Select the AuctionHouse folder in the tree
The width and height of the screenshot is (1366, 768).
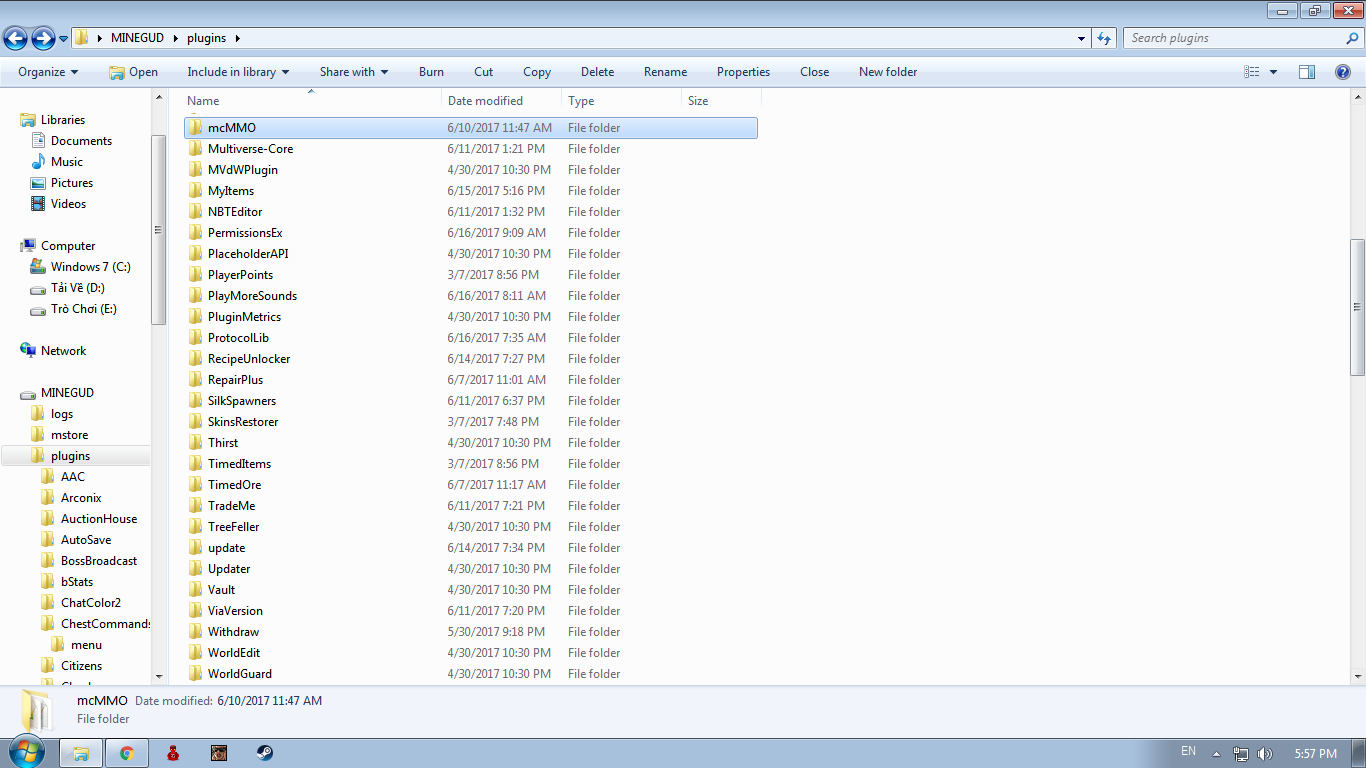coord(99,519)
